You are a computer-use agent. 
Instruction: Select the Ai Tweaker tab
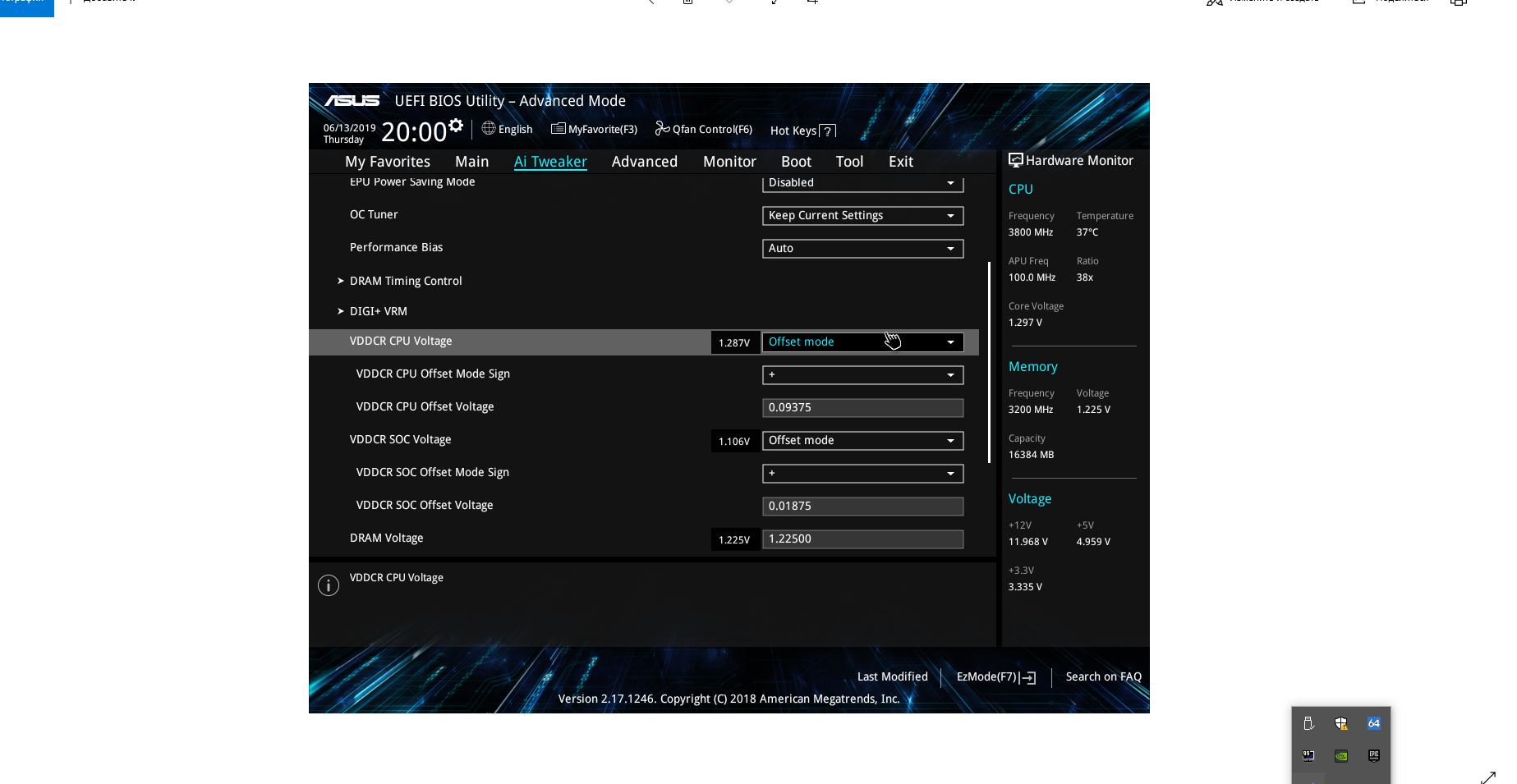pyautogui.click(x=550, y=162)
